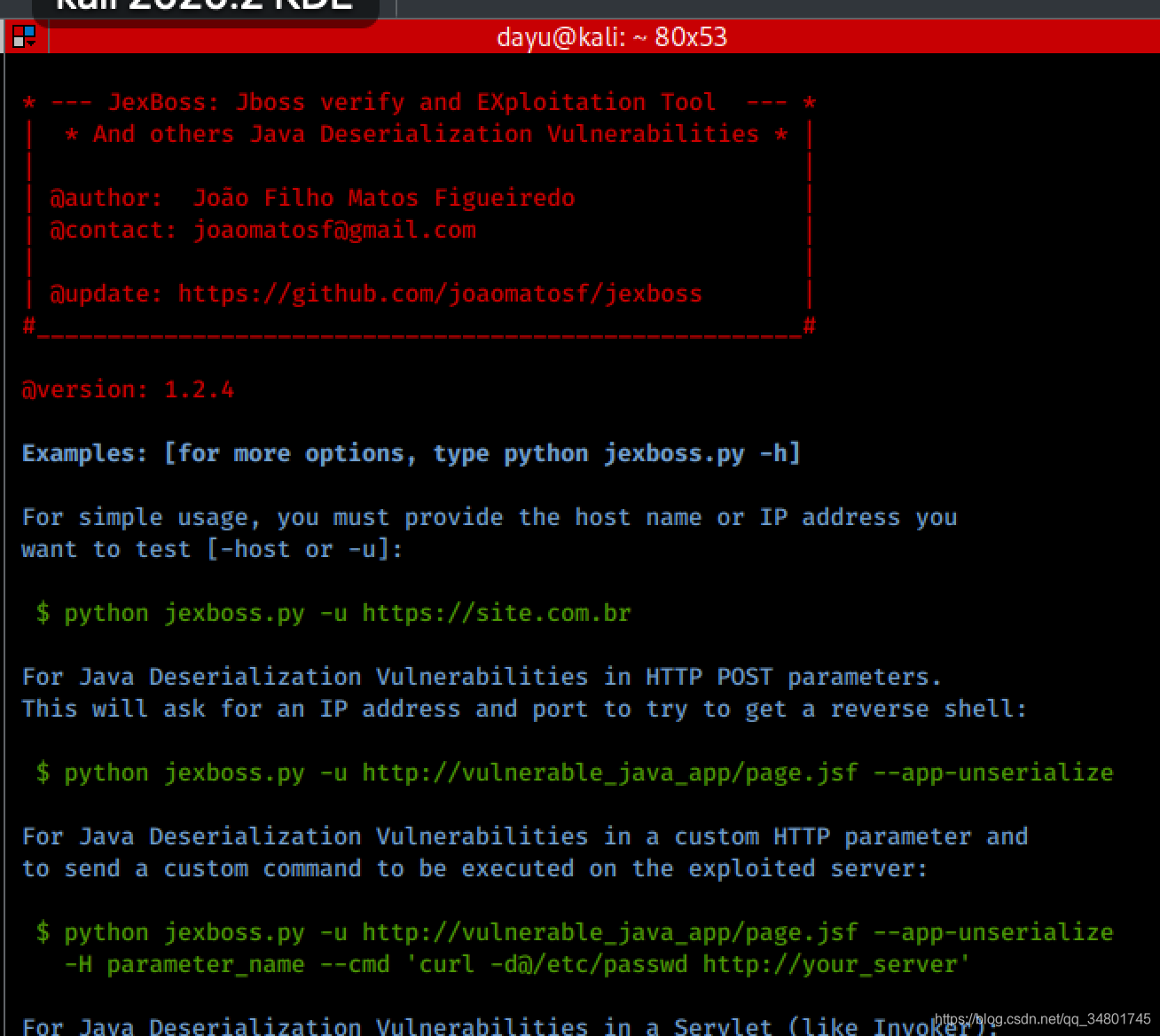Click 'Vulnerabilities in HTTP POST parameters.' line
This screenshot has width=1160, height=1036.
[x=482, y=677]
